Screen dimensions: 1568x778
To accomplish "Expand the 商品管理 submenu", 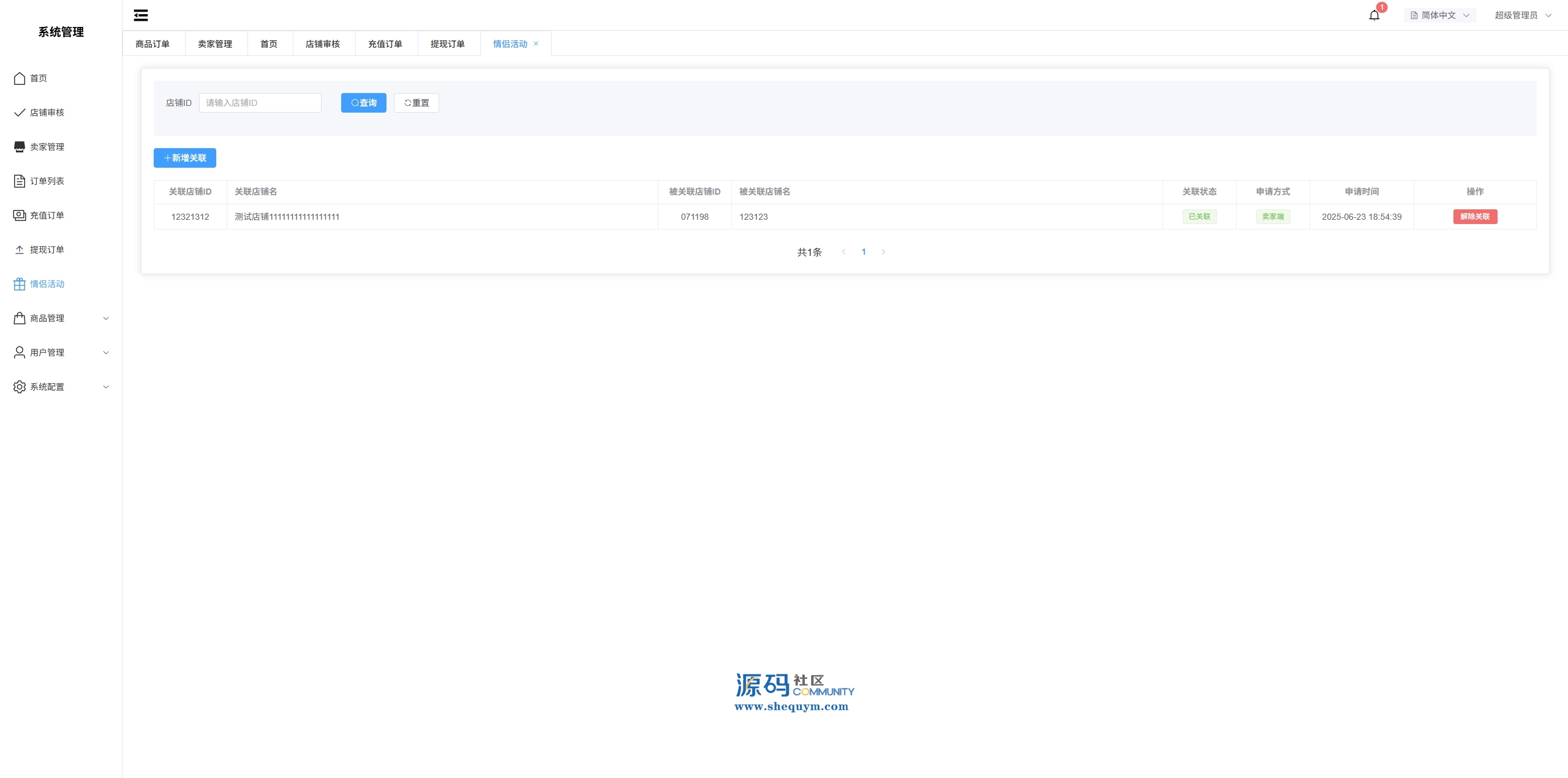I will tap(61, 318).
